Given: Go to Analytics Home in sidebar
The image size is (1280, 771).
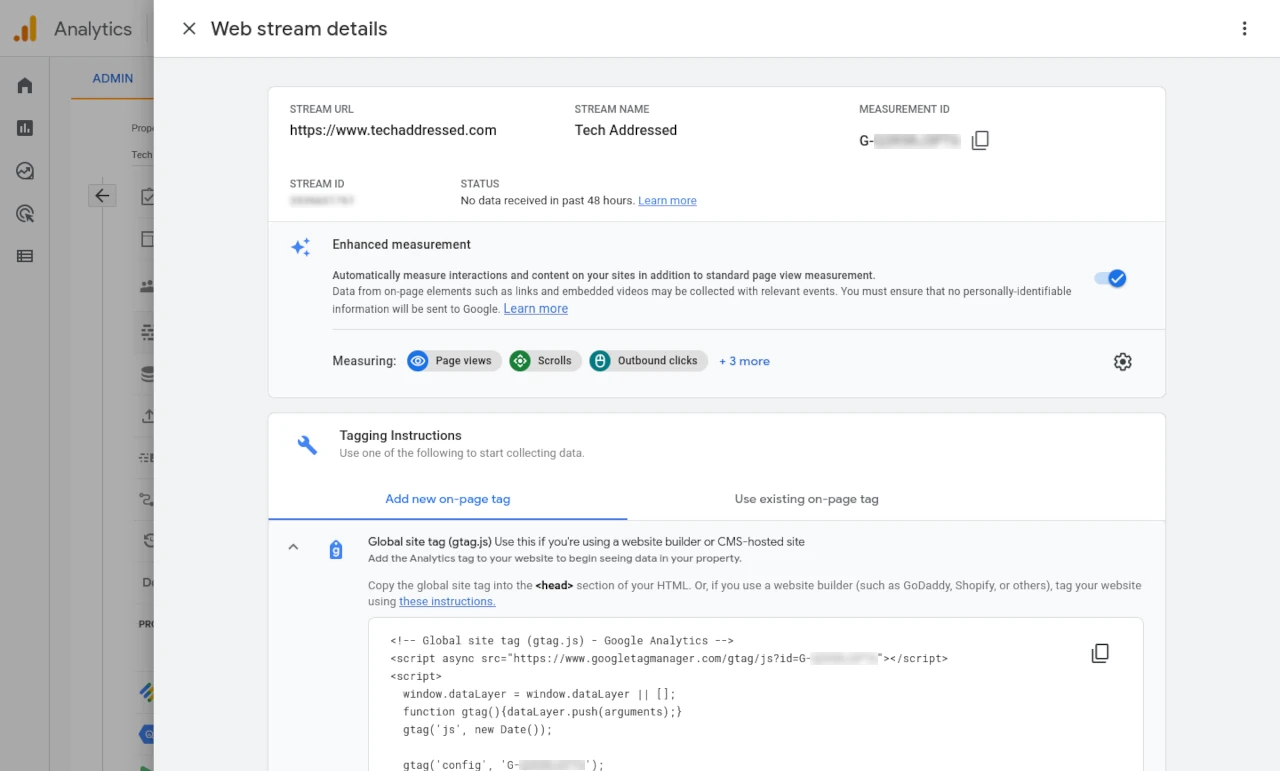Looking at the screenshot, I should point(25,85).
